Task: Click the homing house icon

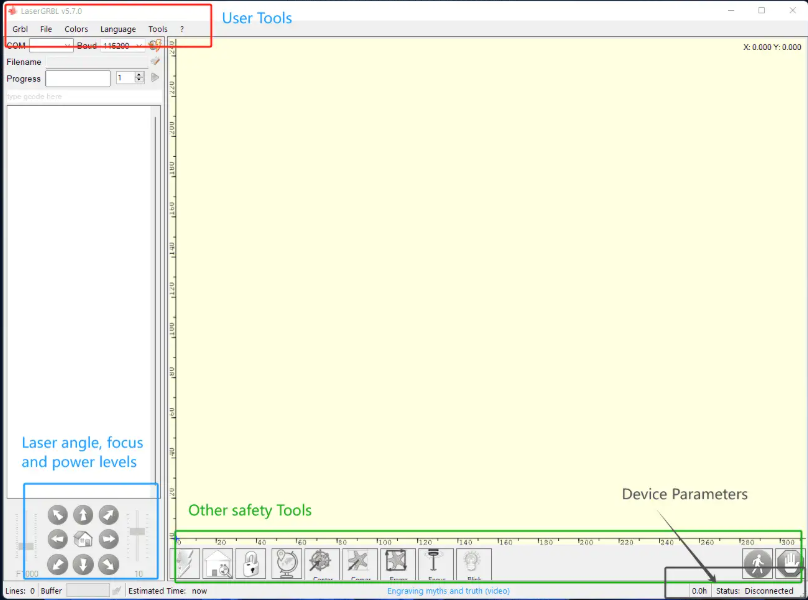Action: coord(217,563)
